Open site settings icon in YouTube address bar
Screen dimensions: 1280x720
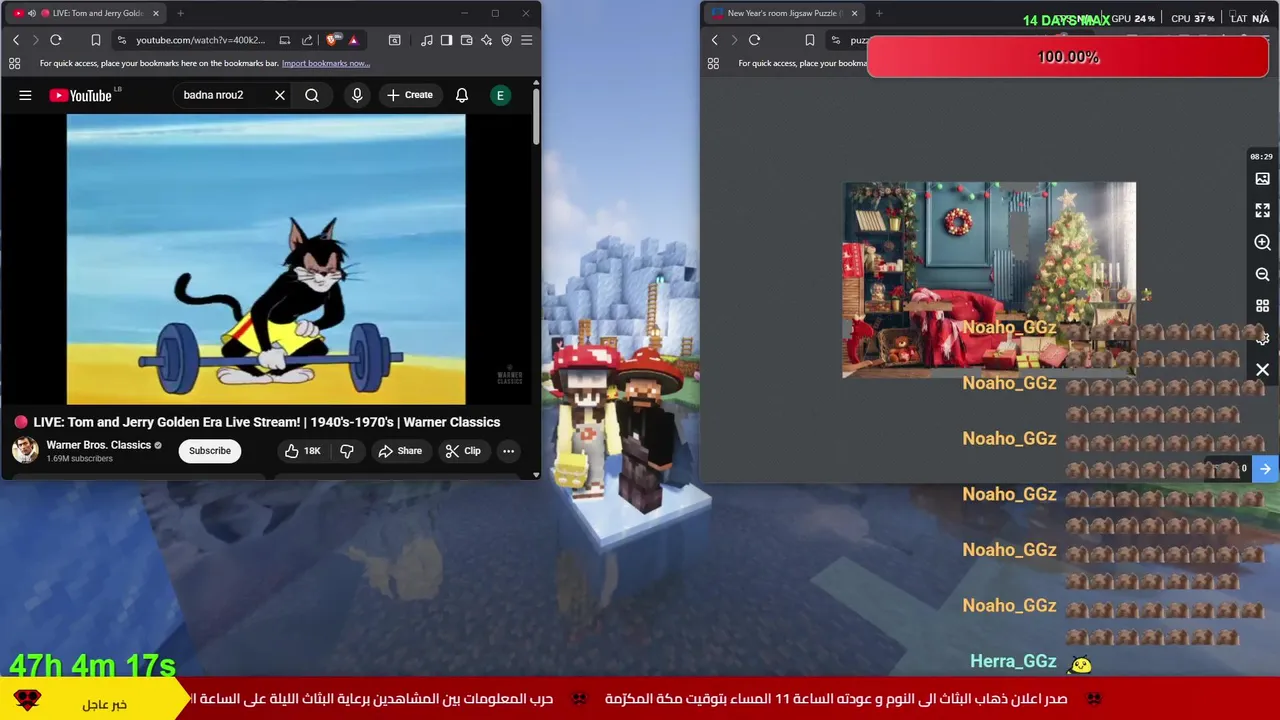pos(121,40)
